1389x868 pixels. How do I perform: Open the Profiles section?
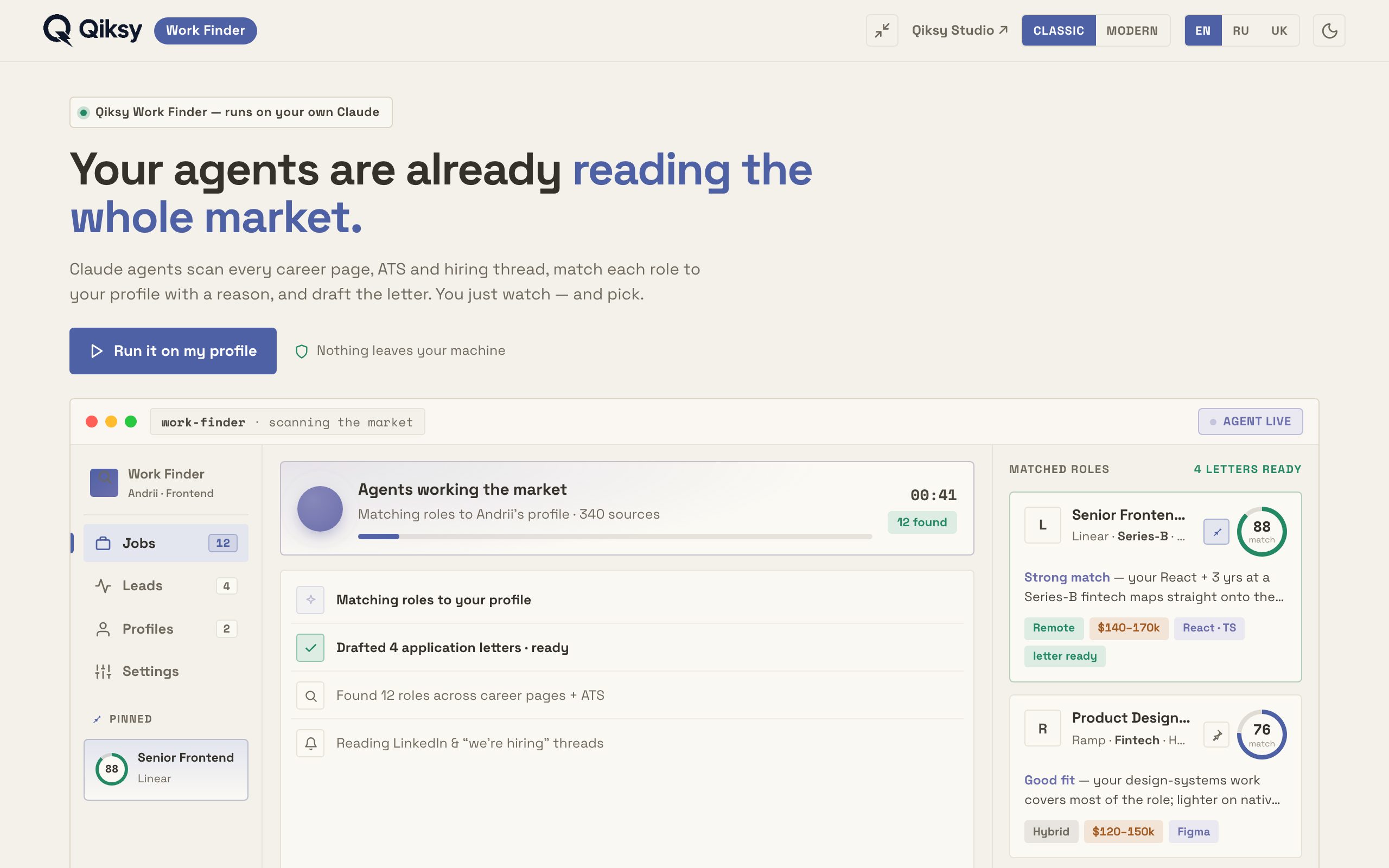tap(166, 629)
